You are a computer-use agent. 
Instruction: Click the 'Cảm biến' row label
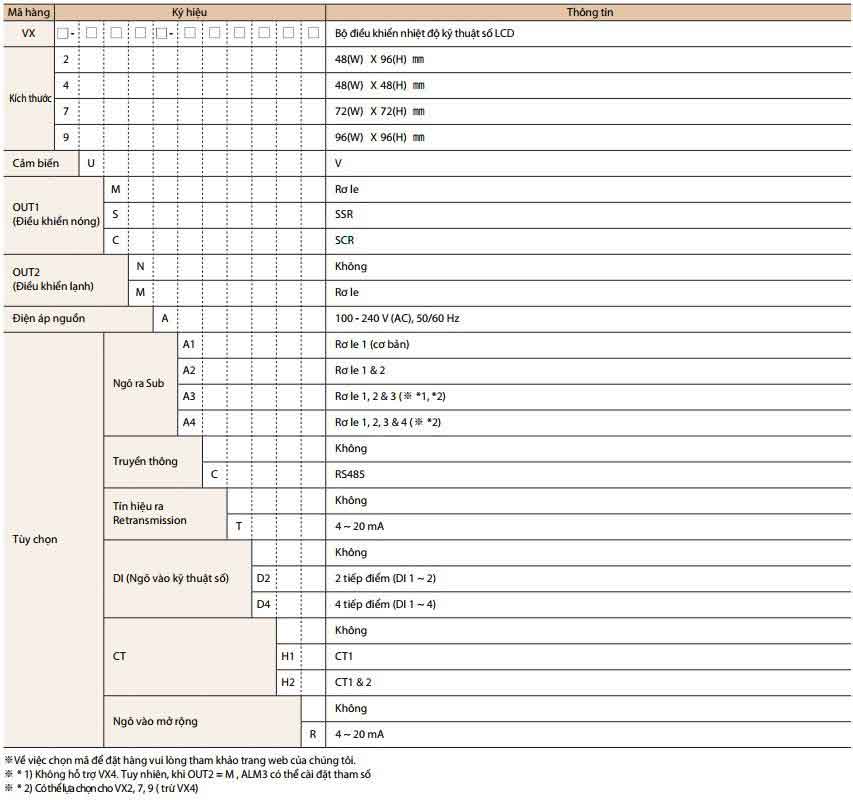[x=36, y=163]
